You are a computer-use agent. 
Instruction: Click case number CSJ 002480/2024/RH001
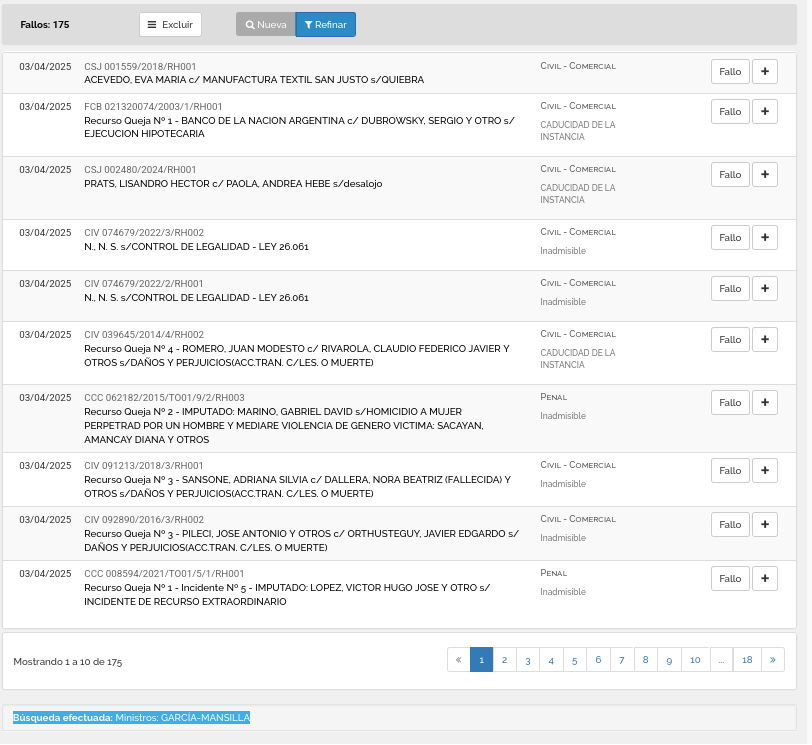140,170
